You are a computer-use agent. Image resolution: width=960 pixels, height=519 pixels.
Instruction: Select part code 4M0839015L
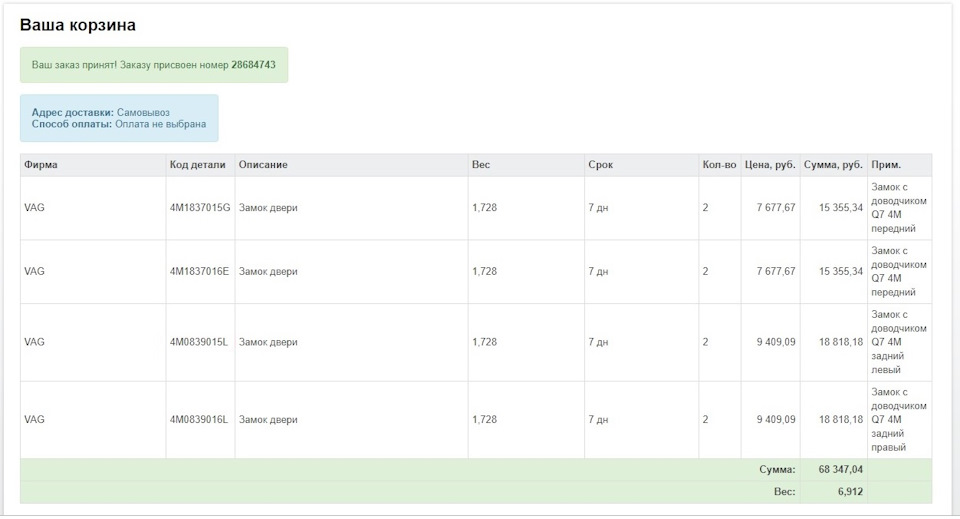[198, 342]
